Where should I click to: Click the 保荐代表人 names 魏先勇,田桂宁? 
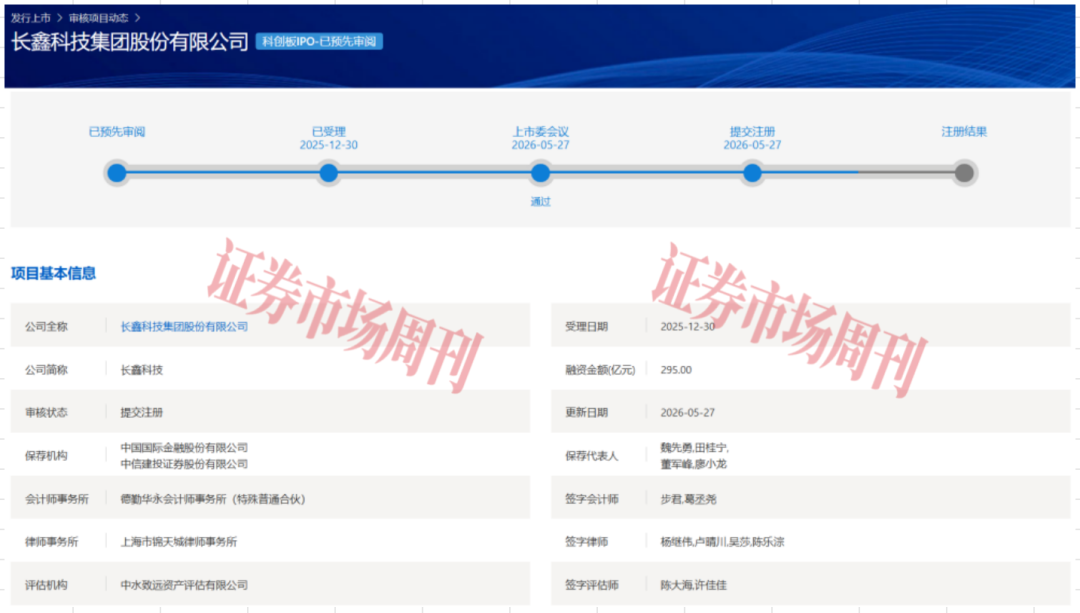694,448
